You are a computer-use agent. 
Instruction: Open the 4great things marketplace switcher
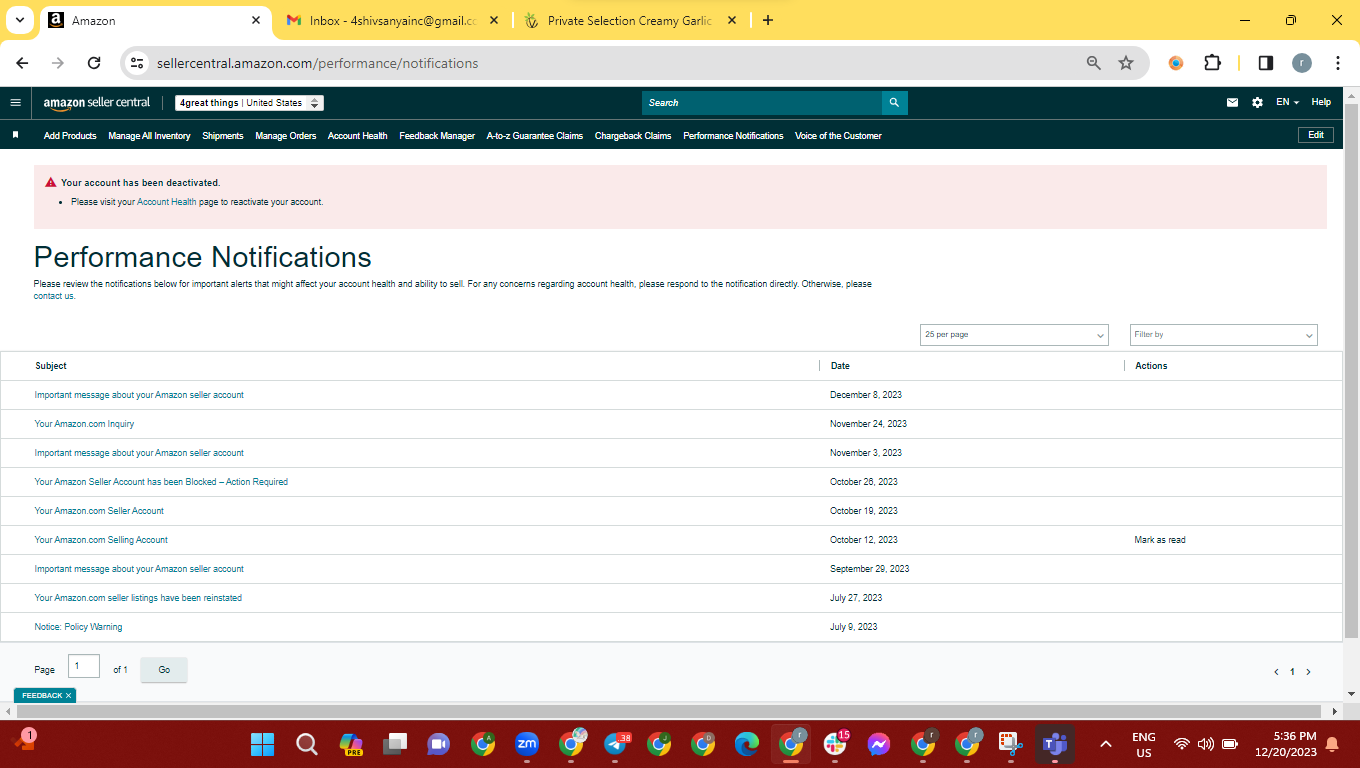pos(249,103)
